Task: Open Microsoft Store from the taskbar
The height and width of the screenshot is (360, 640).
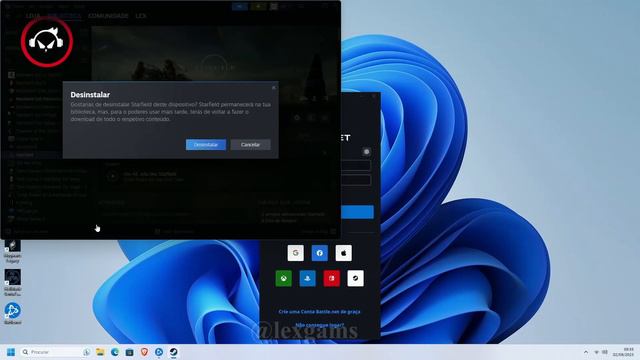Action: point(129,352)
